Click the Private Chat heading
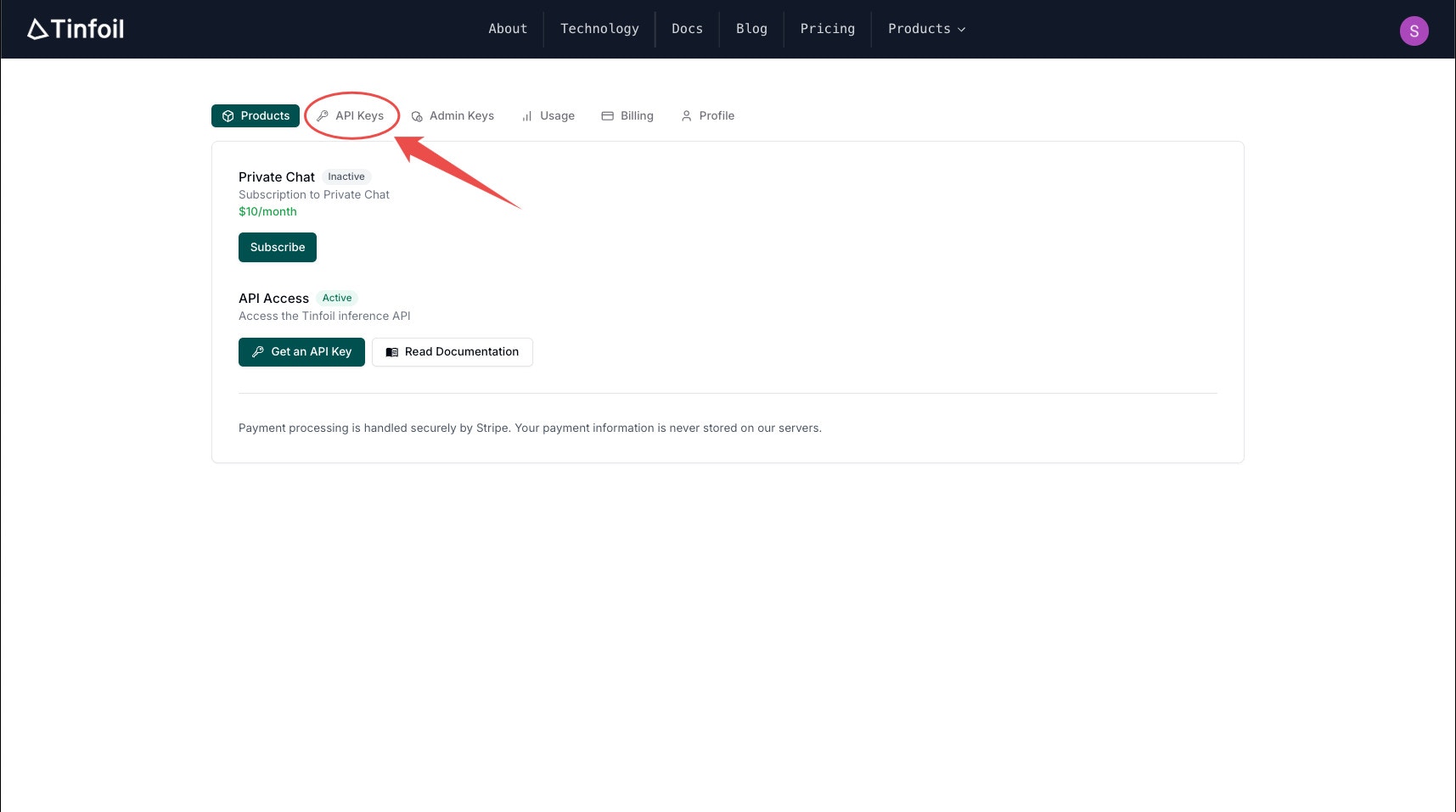The width and height of the screenshot is (1456, 812). point(277,176)
